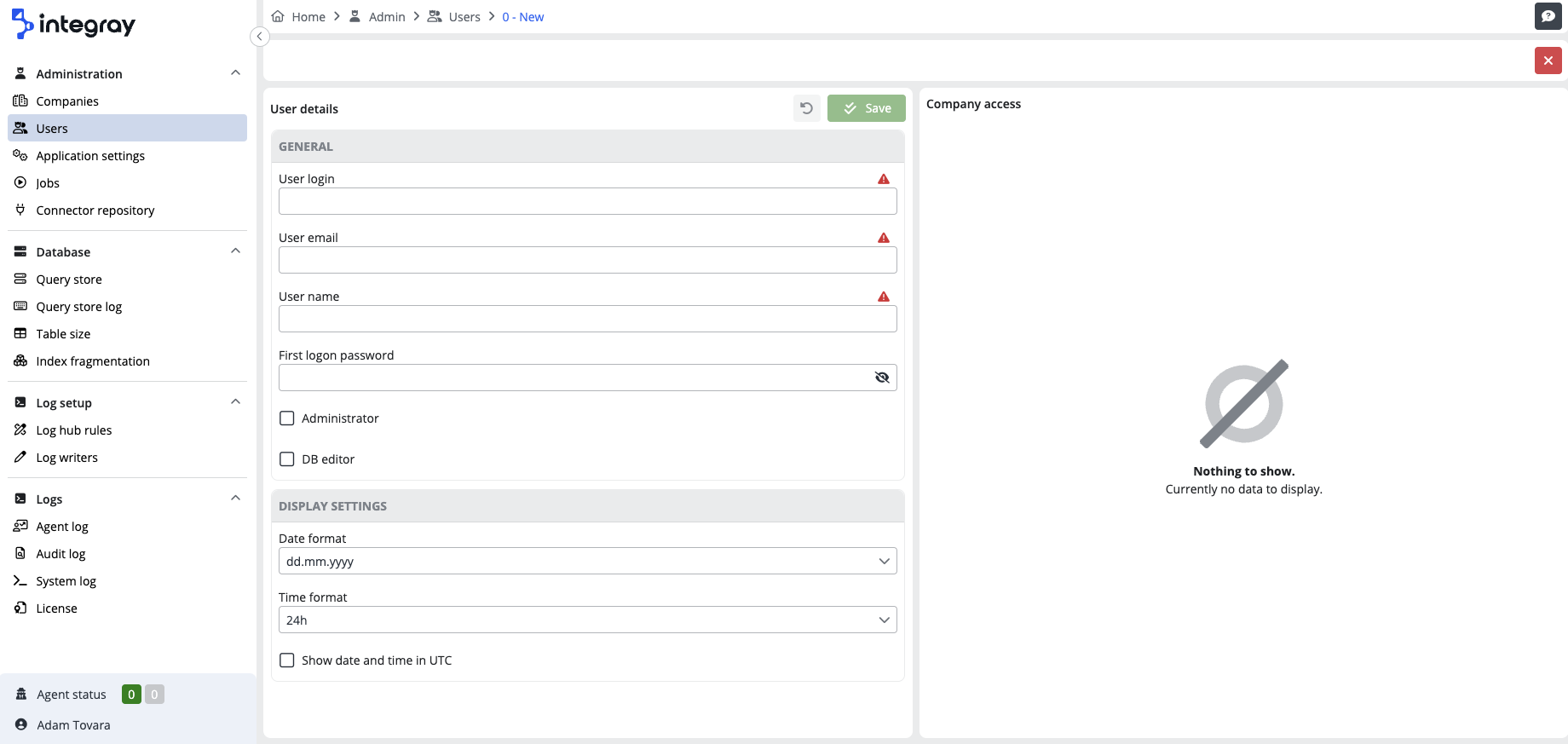Screen dimensions: 1568x744
Task: Collapse the Administration section
Action: (235, 73)
